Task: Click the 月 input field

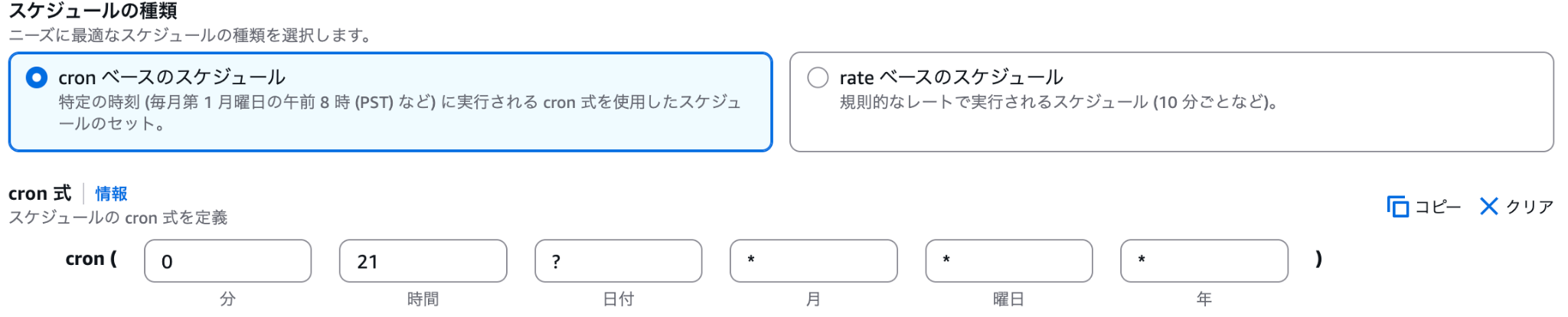Action: (x=813, y=261)
